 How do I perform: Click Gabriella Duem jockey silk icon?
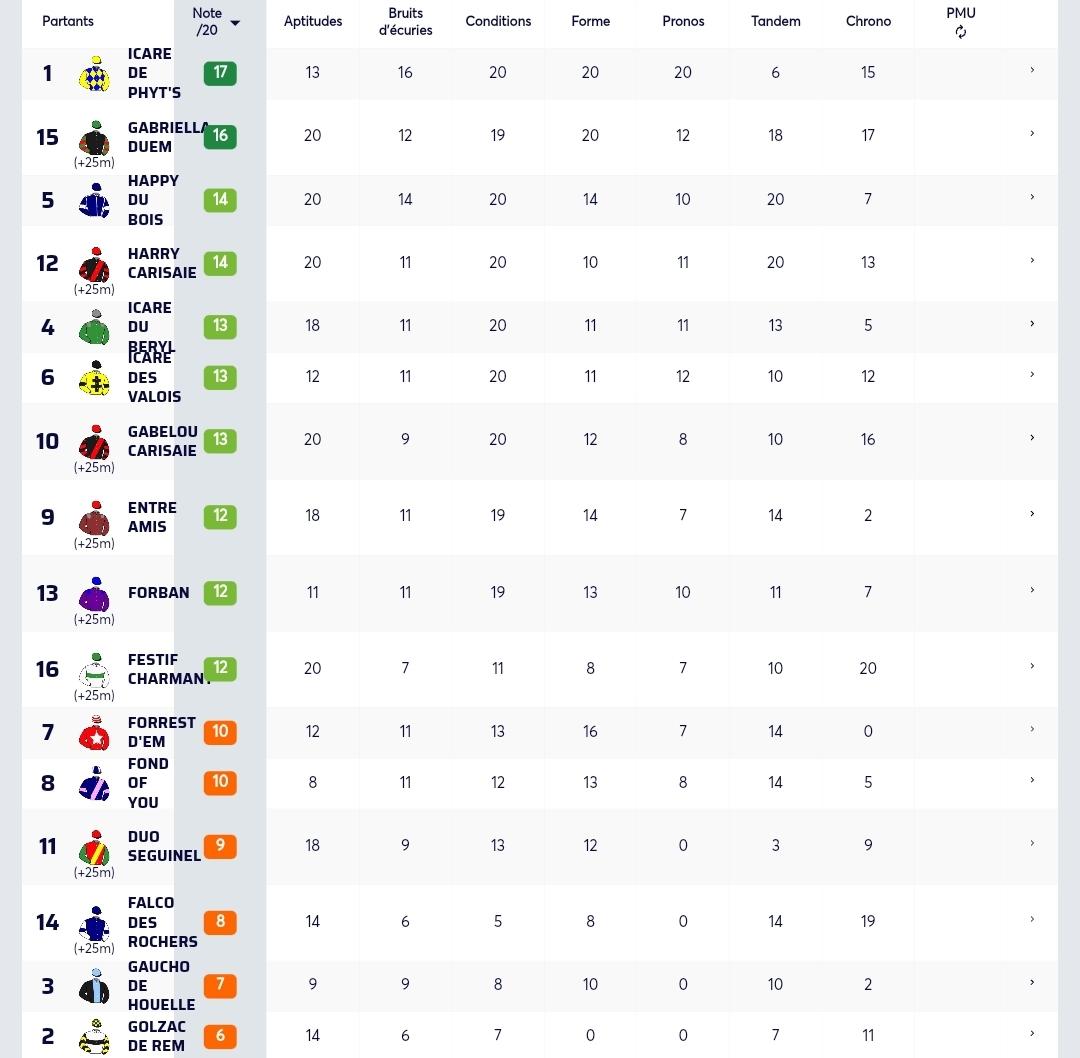[x=95, y=138]
